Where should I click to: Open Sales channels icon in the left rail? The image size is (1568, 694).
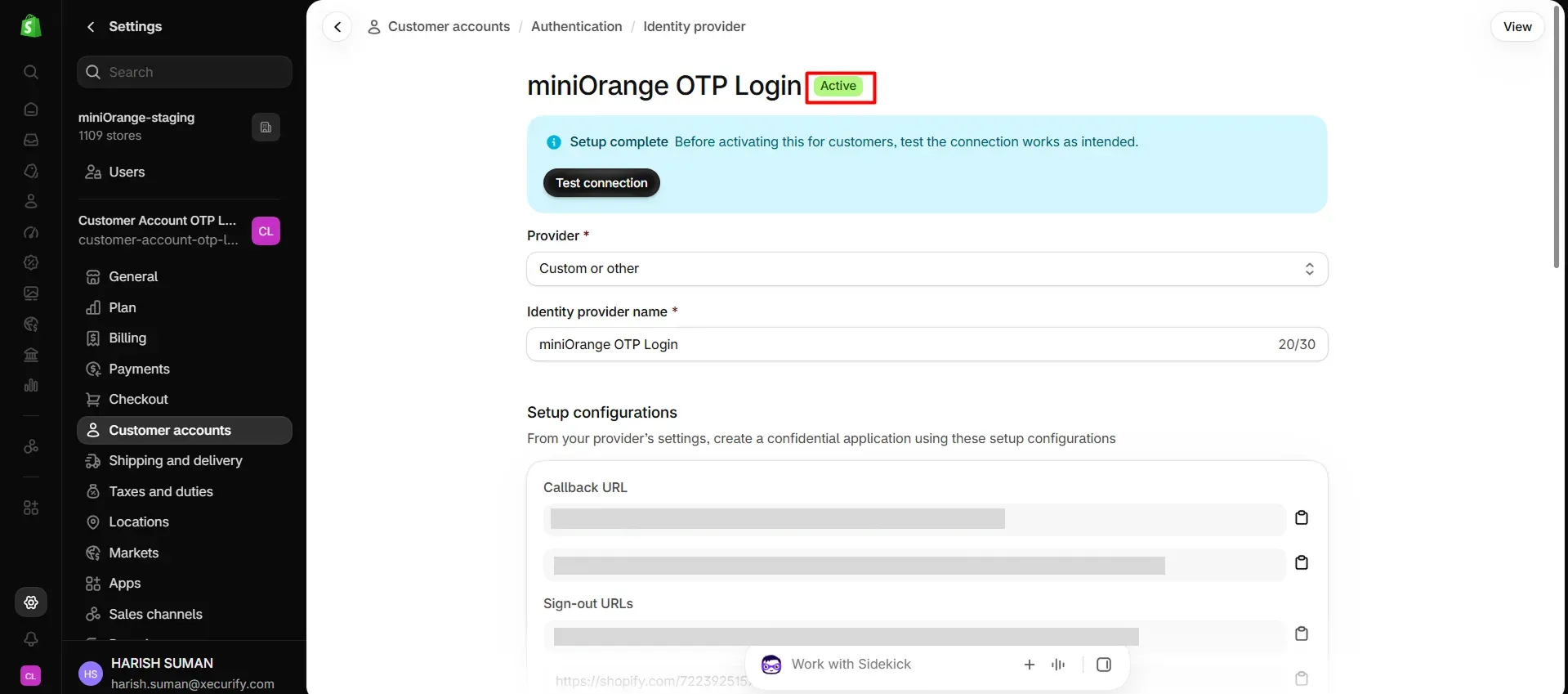[x=31, y=446]
